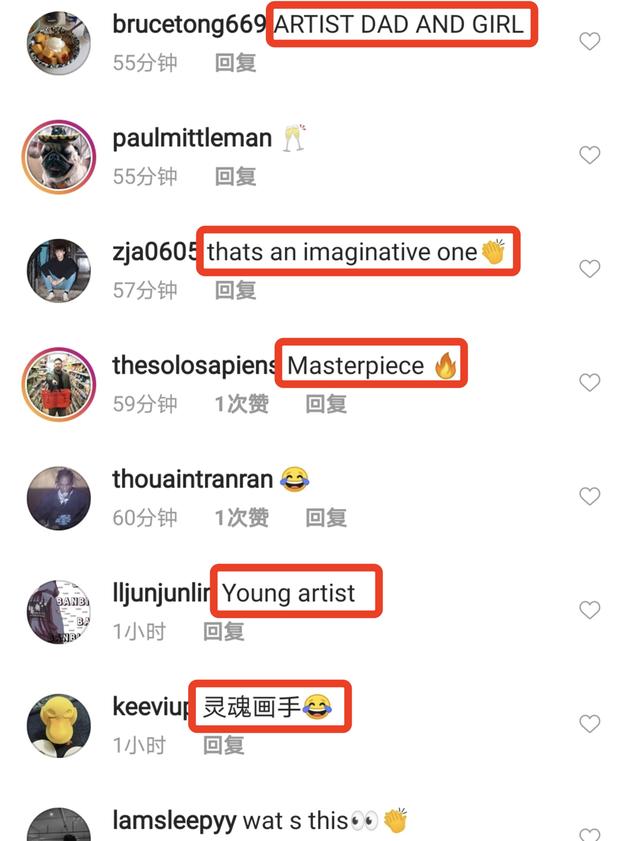Open paulmittleman's pug avatar story

point(58,157)
